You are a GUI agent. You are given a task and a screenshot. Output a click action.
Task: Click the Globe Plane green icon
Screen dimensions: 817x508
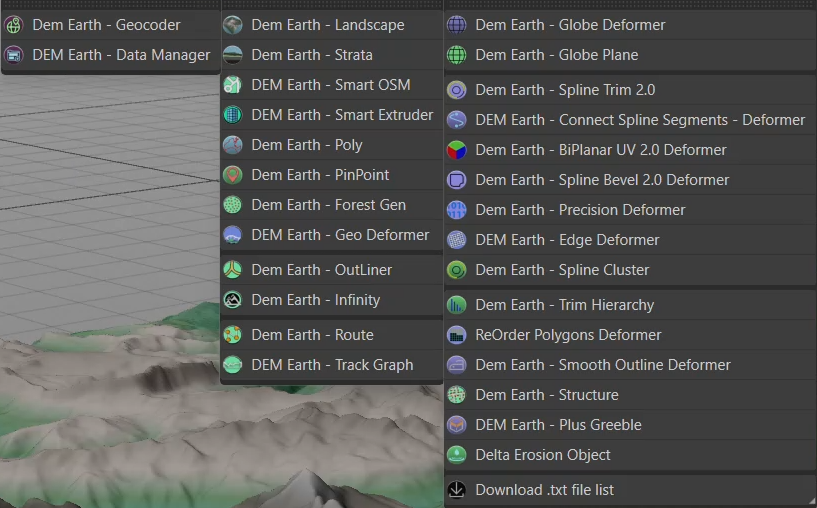[457, 55]
